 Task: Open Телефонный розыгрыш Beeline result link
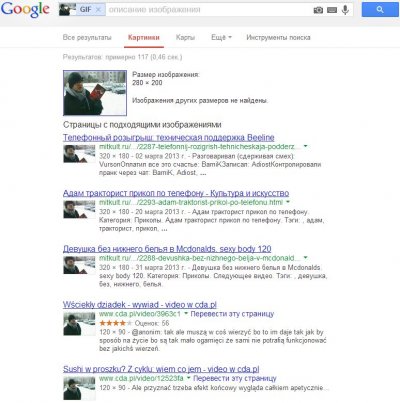click(x=169, y=137)
